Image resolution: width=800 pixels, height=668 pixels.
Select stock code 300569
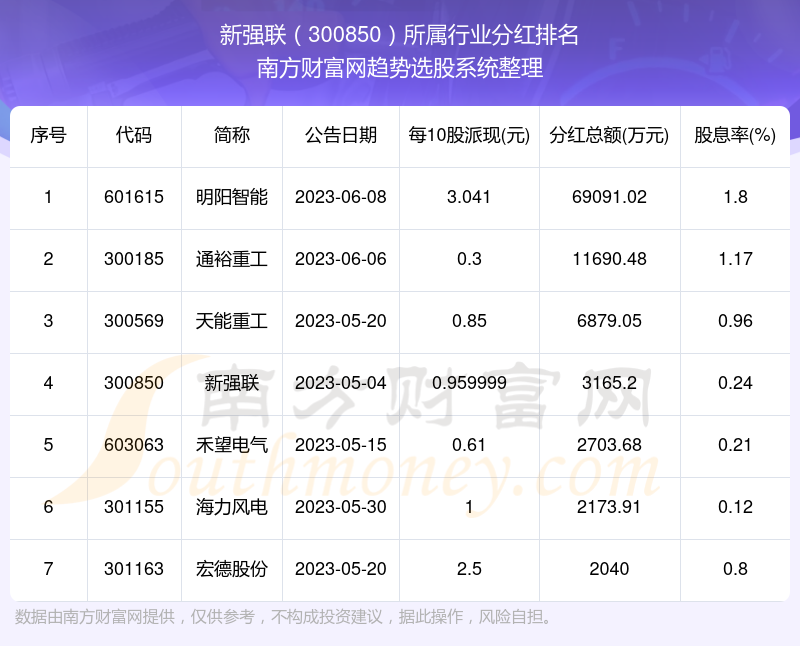coord(134,321)
